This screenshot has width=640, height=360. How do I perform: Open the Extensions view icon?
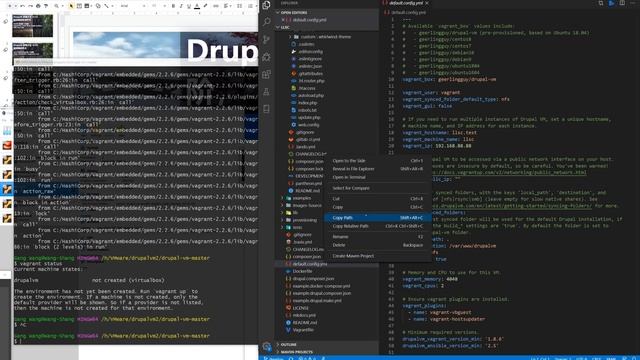pos(267,74)
